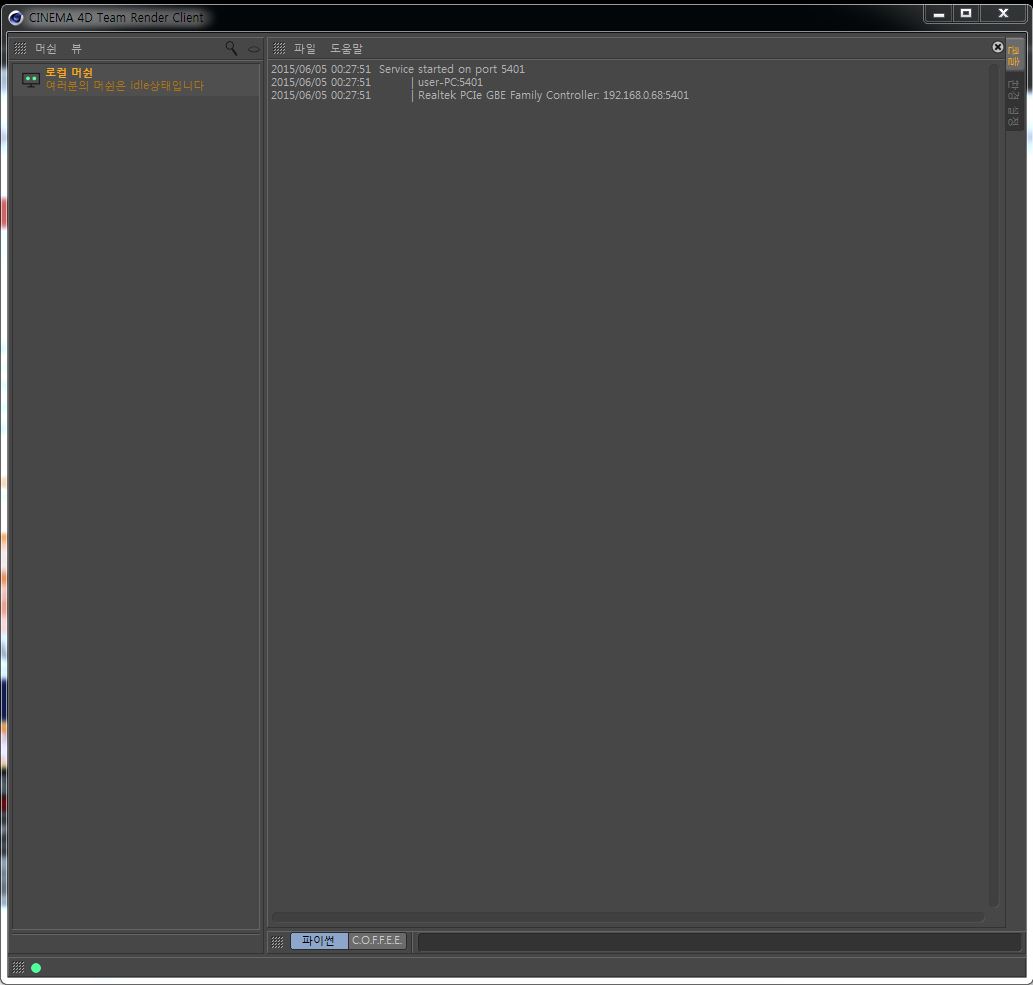The height and width of the screenshot is (985, 1033).
Task: Click the green status indicator dot
Action: 36,968
